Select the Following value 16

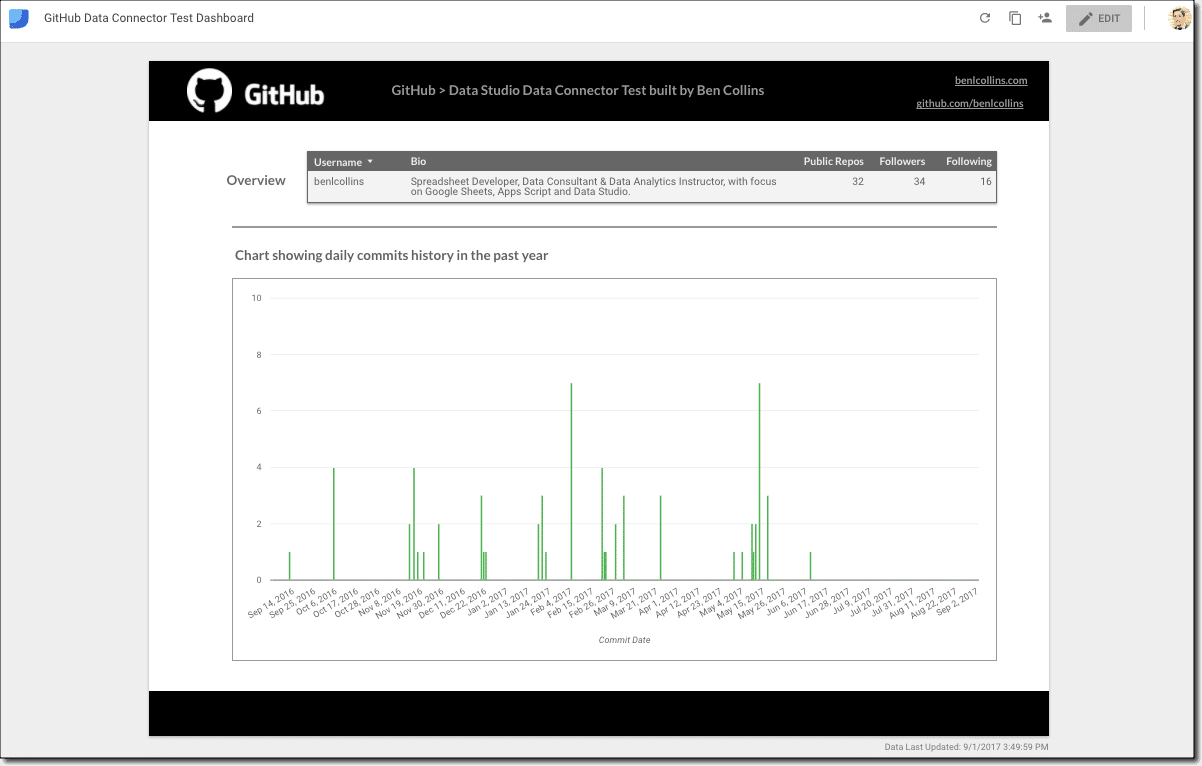pos(986,182)
